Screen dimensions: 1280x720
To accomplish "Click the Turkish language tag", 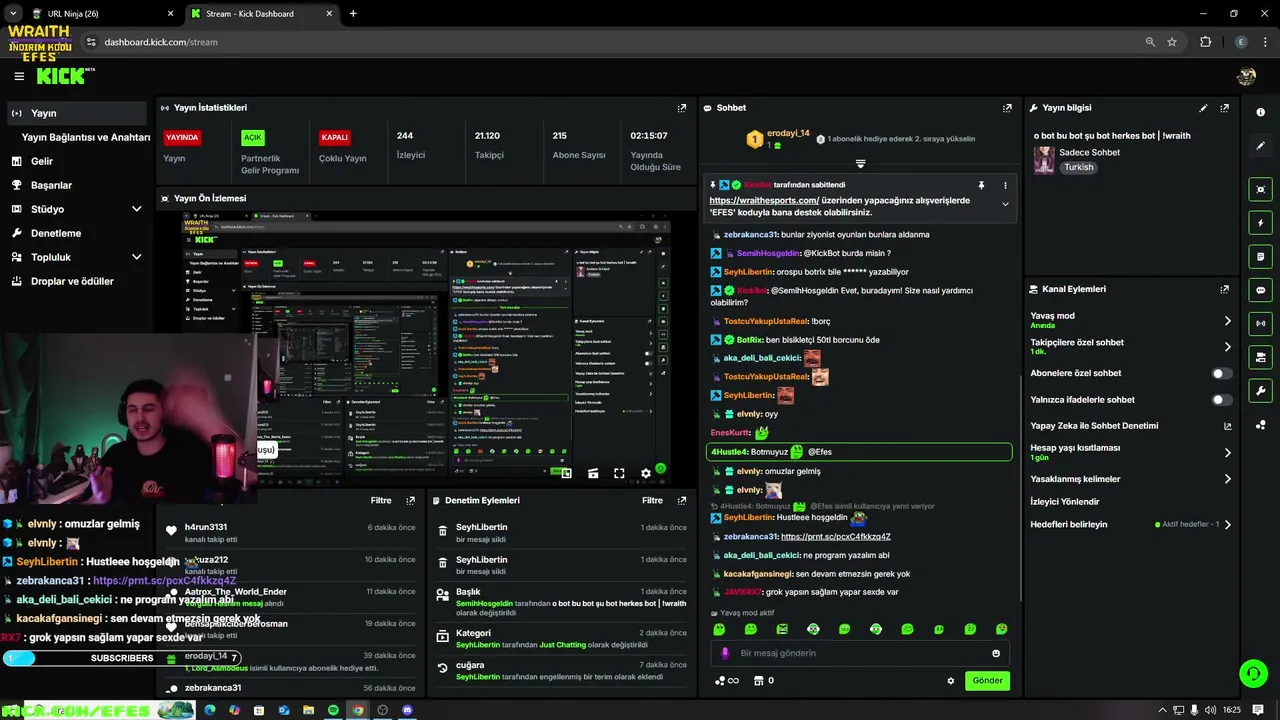I will (x=1079, y=167).
